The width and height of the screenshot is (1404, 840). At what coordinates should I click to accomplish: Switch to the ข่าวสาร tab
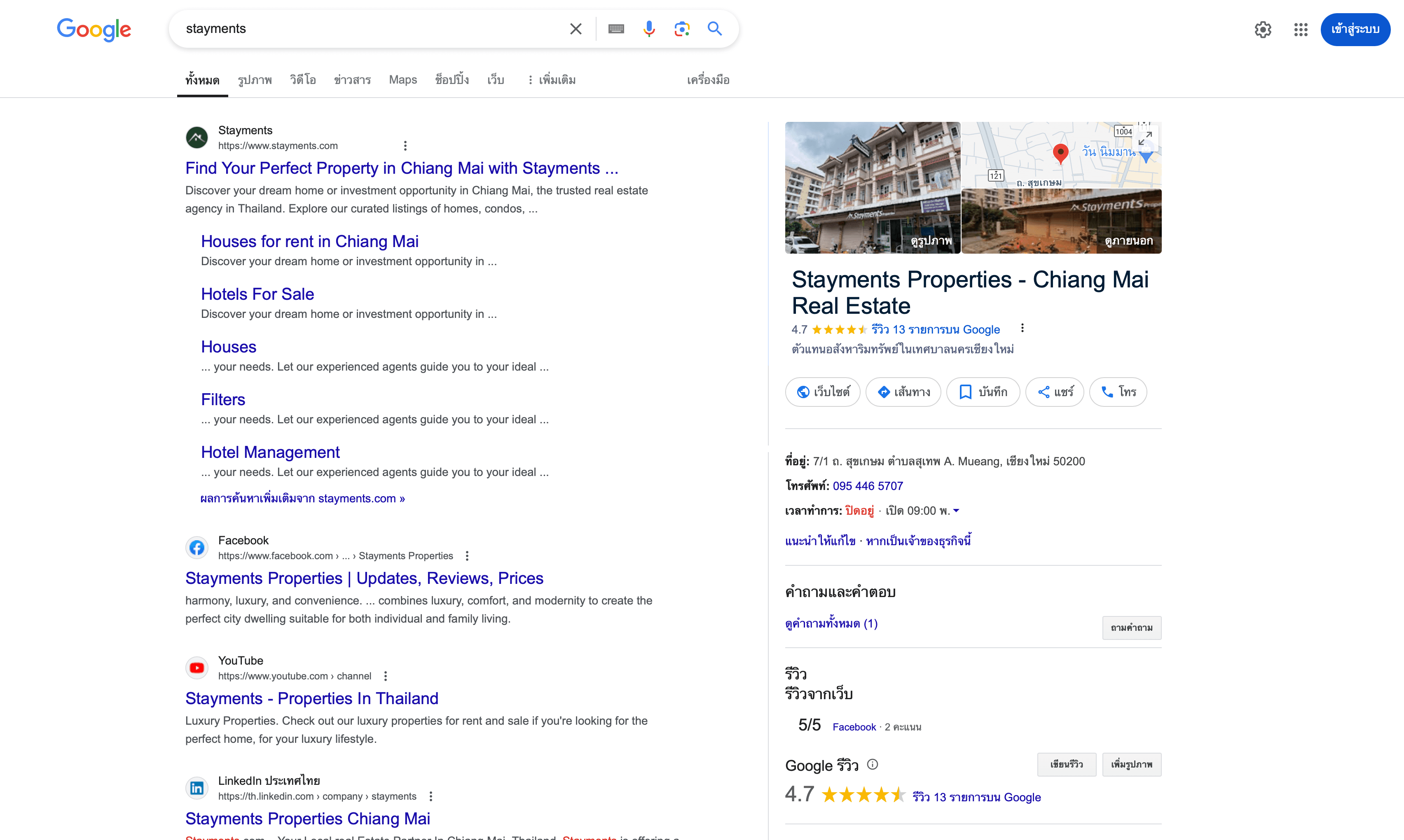[352, 80]
